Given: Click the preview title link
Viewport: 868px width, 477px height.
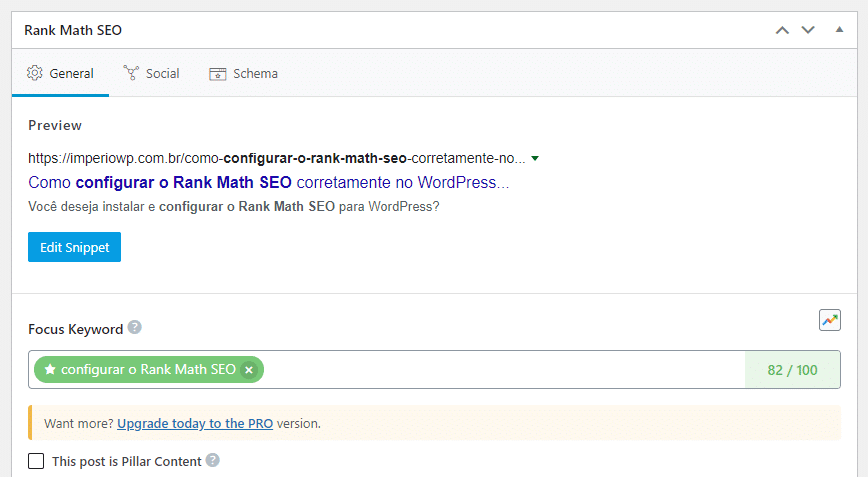Looking at the screenshot, I should tap(268, 183).
